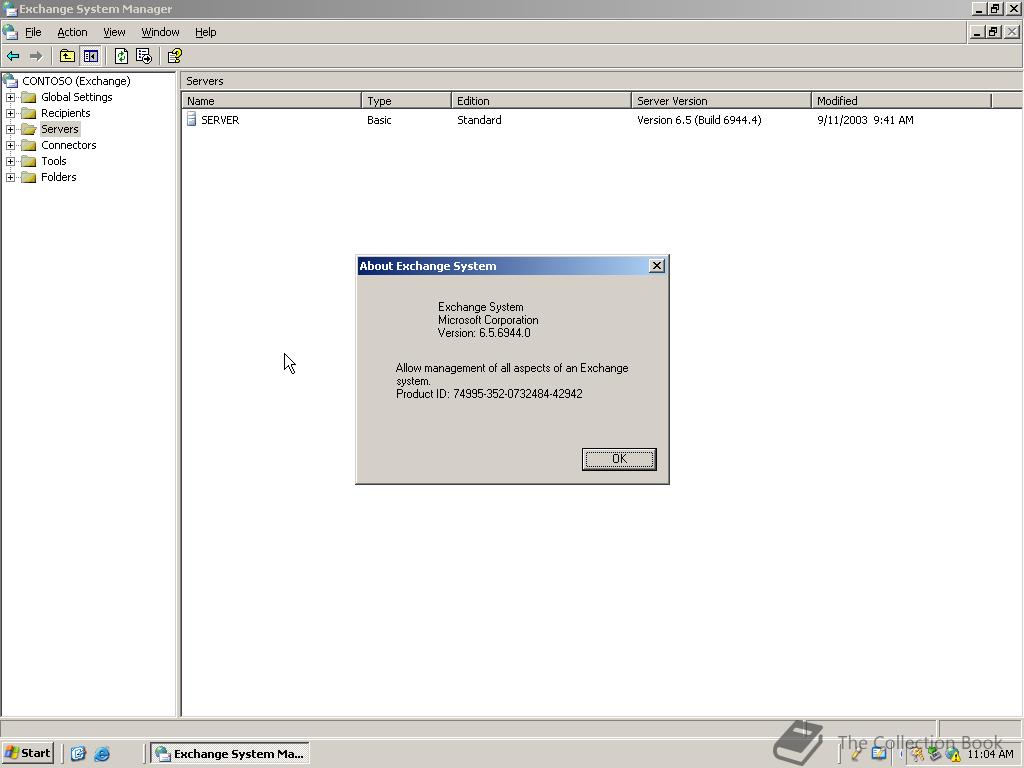
Task: Click the SERVER row's server icon
Action: click(x=191, y=119)
